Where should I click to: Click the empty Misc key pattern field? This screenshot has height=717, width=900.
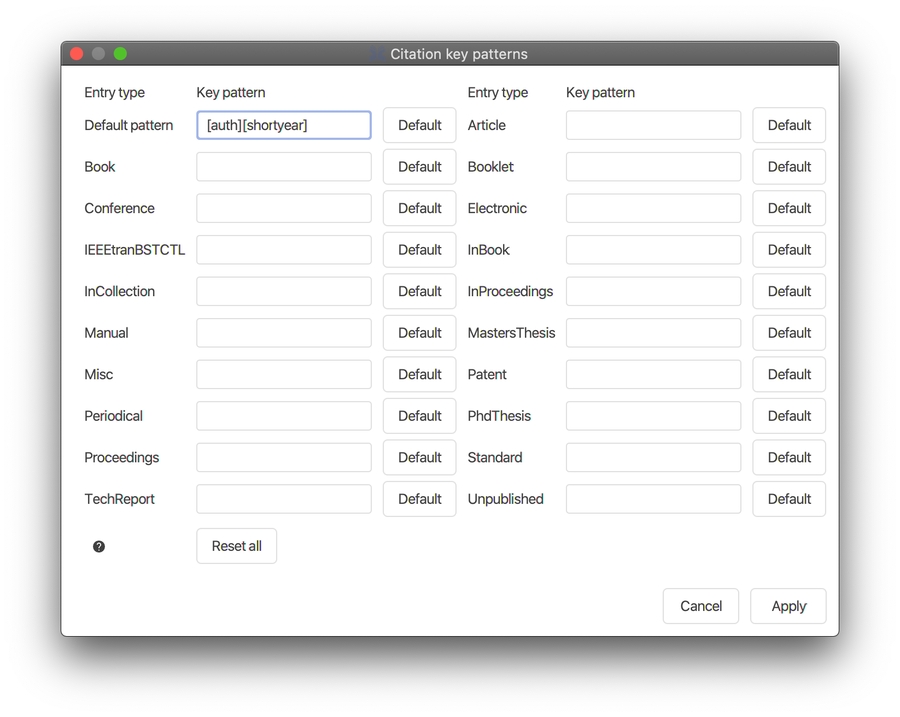pyautogui.click(x=283, y=374)
